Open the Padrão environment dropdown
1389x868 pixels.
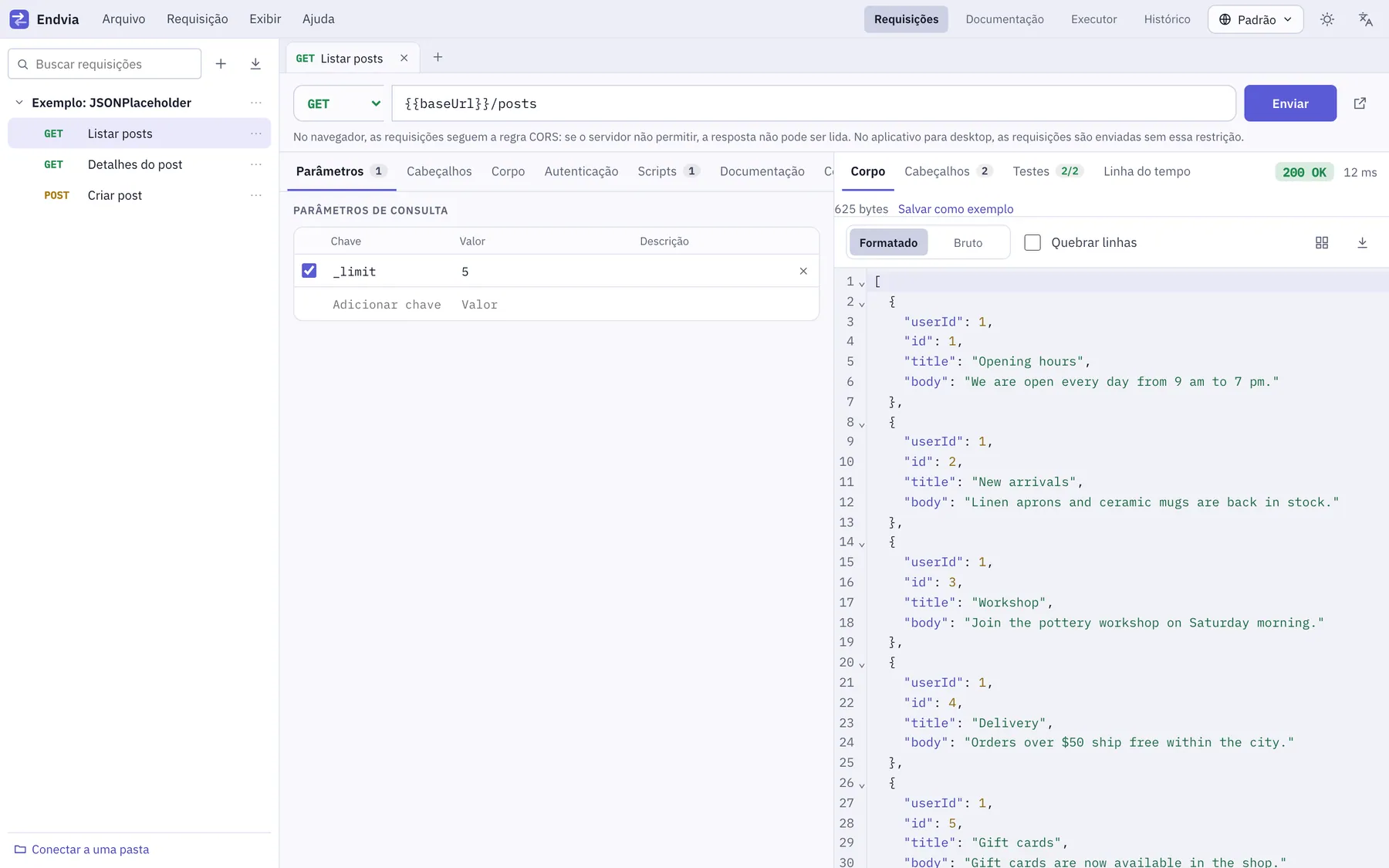click(x=1256, y=19)
